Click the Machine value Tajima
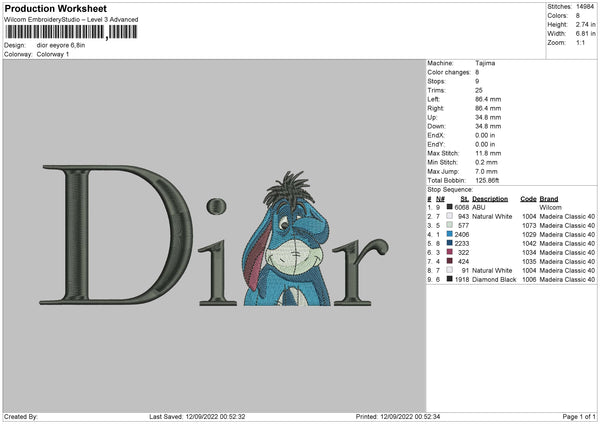600x424 pixels. (487, 63)
